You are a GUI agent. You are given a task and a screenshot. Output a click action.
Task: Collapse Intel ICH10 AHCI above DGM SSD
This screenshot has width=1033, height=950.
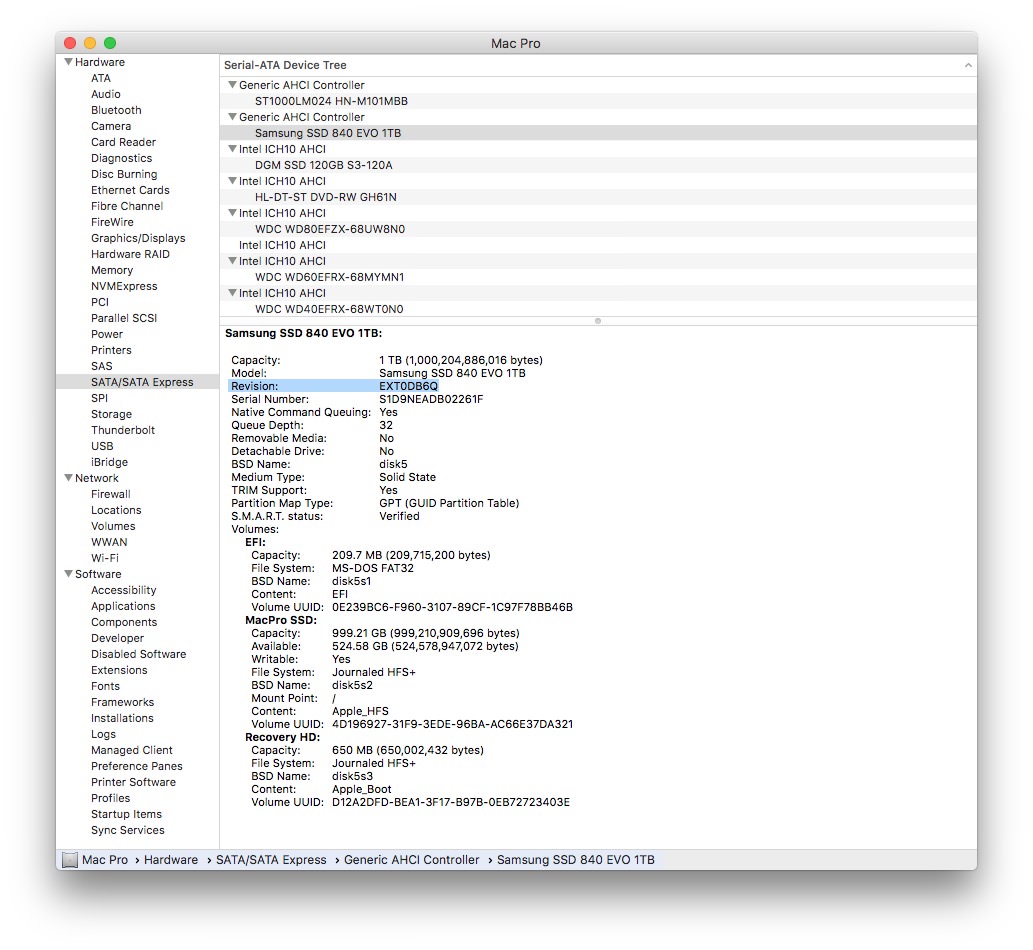(x=232, y=149)
